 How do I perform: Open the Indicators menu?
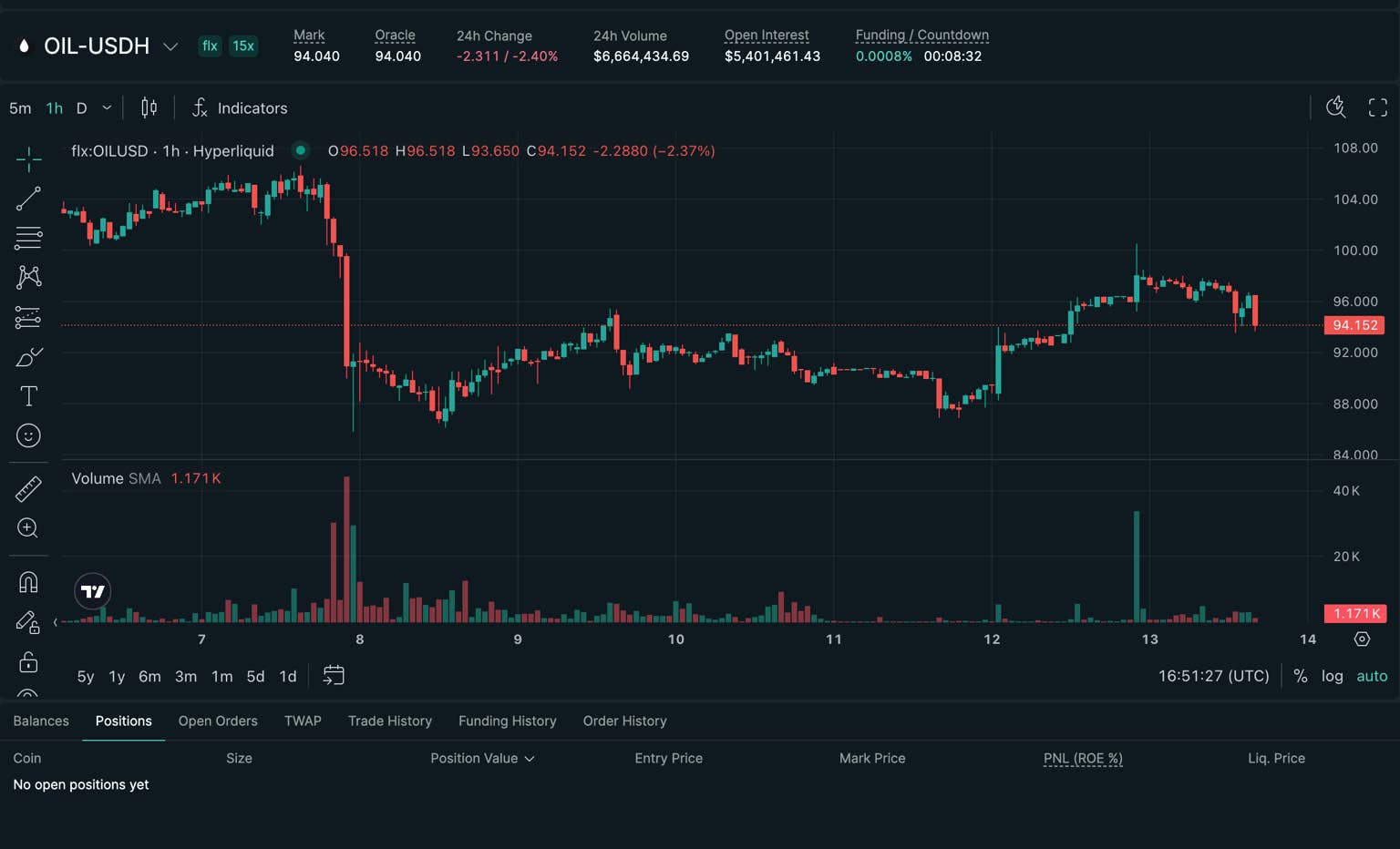pyautogui.click(x=240, y=108)
